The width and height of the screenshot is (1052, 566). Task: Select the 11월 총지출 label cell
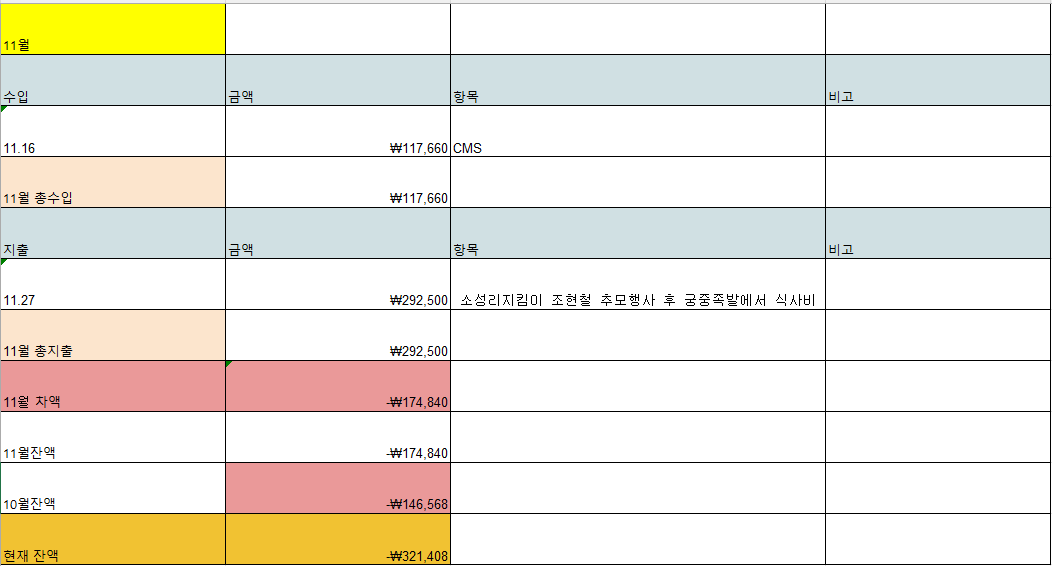[x=113, y=335]
